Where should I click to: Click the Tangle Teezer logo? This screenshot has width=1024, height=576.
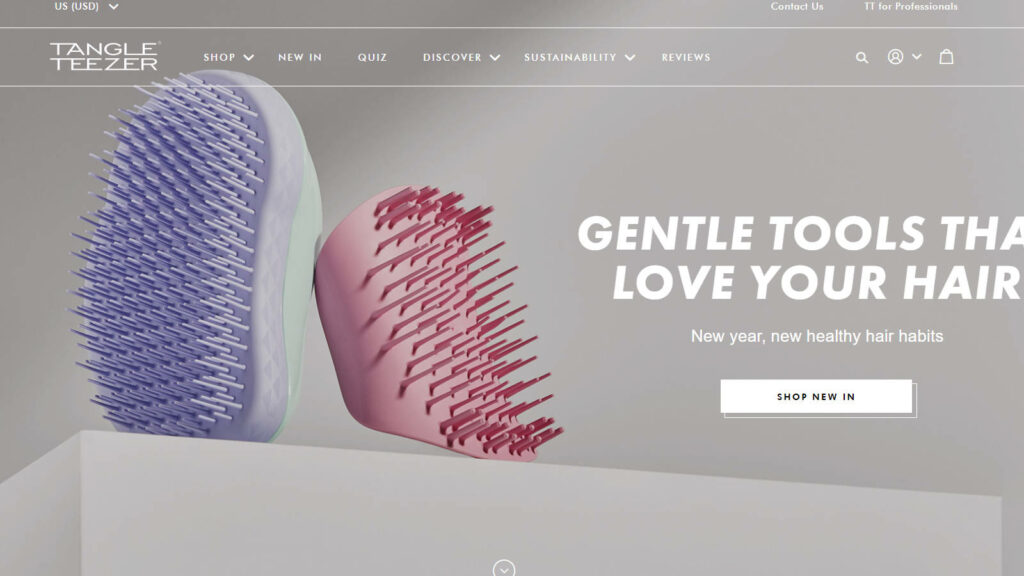(104, 56)
